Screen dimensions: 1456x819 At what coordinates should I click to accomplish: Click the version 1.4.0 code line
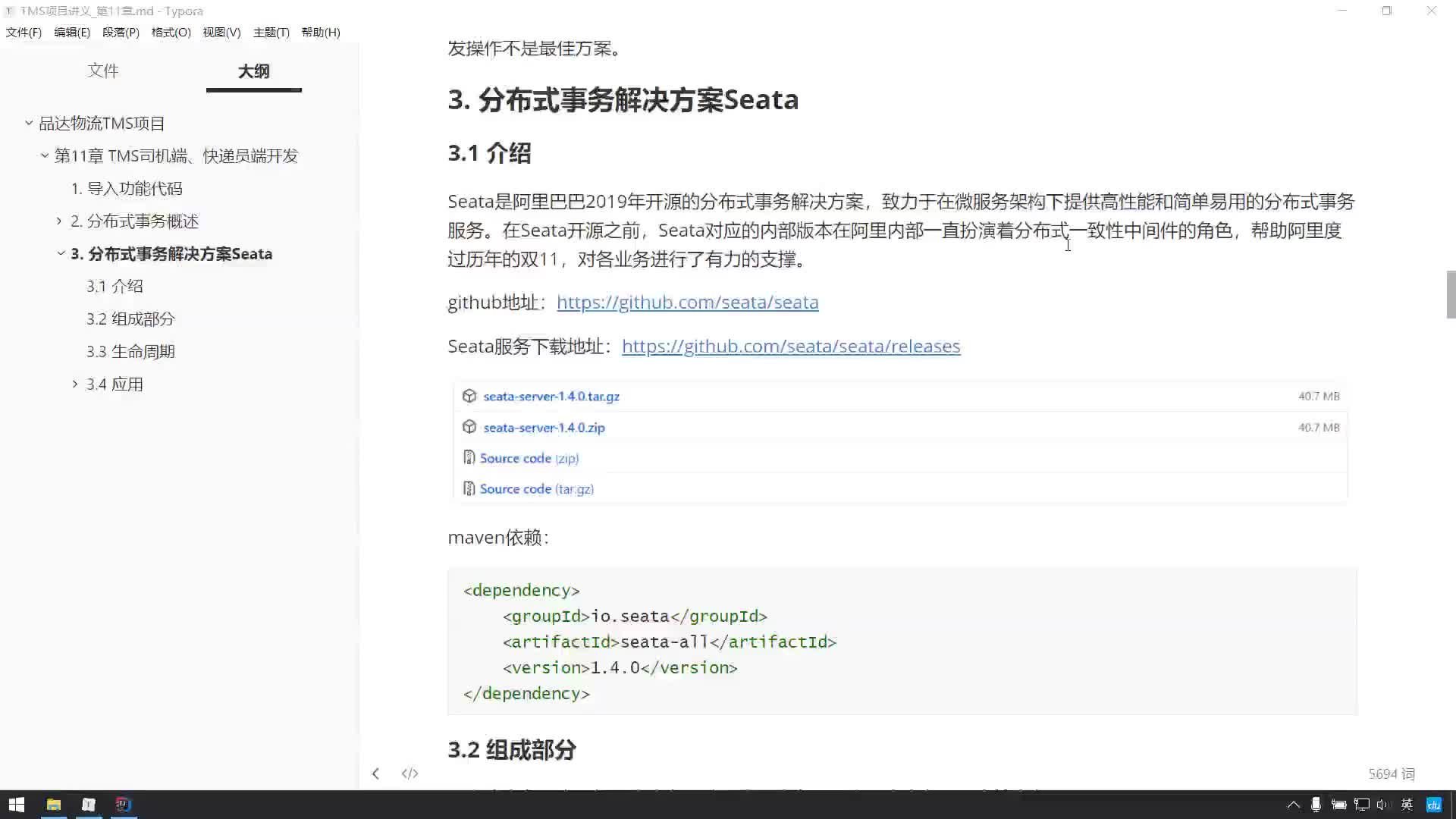coord(620,667)
